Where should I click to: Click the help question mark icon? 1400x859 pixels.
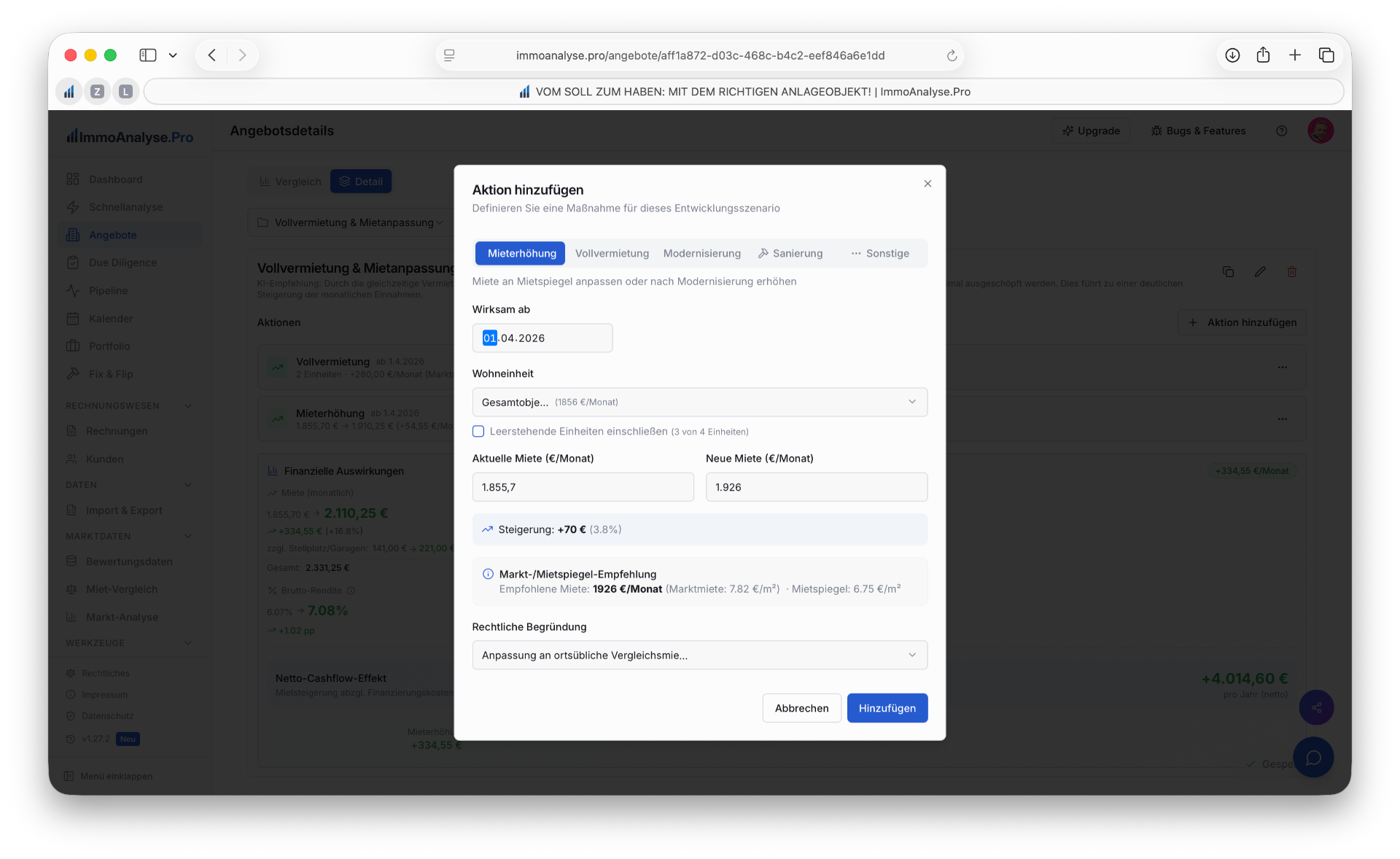coord(1281,131)
